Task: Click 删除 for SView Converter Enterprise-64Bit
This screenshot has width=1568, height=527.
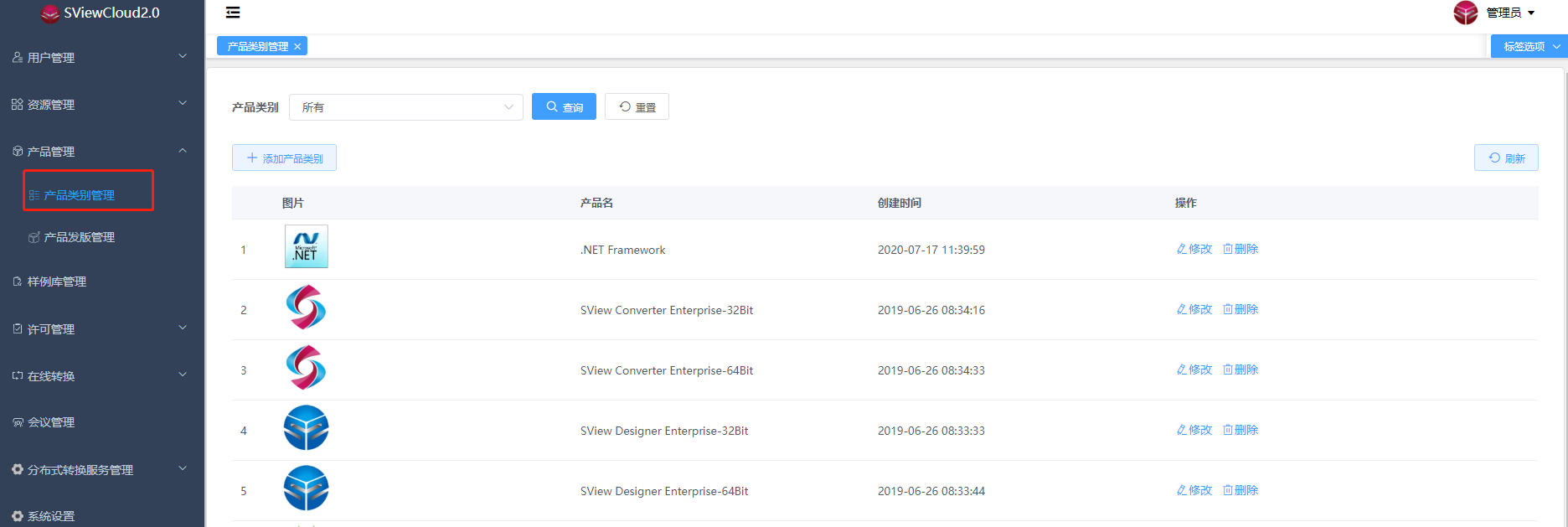Action: click(x=1240, y=369)
